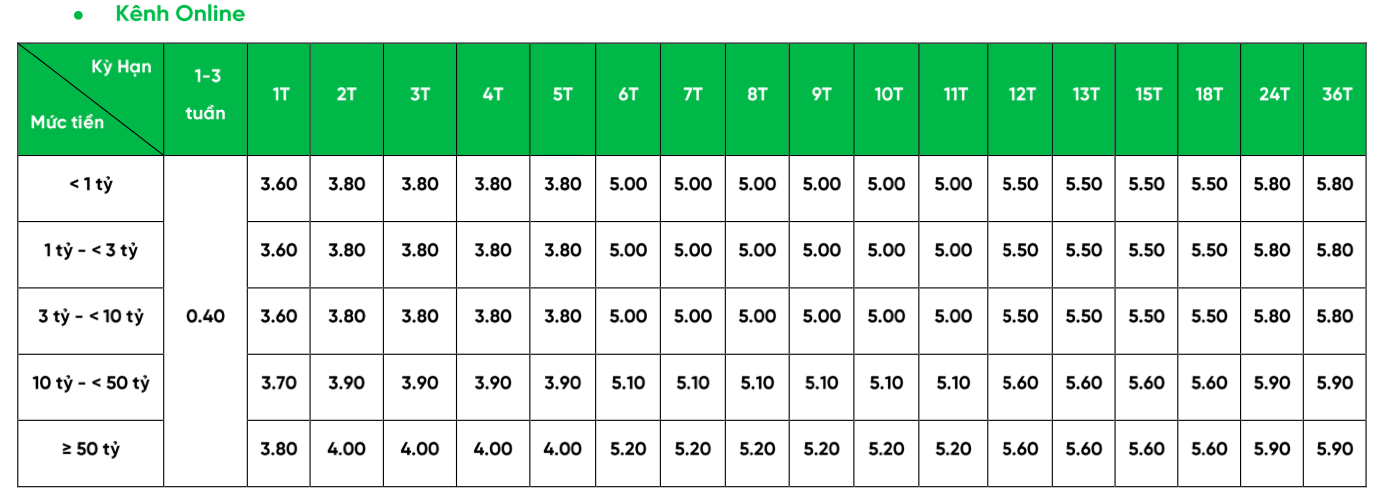The image size is (1381, 501).
Task: Click the Kênh Online heading
Action: 180,14
